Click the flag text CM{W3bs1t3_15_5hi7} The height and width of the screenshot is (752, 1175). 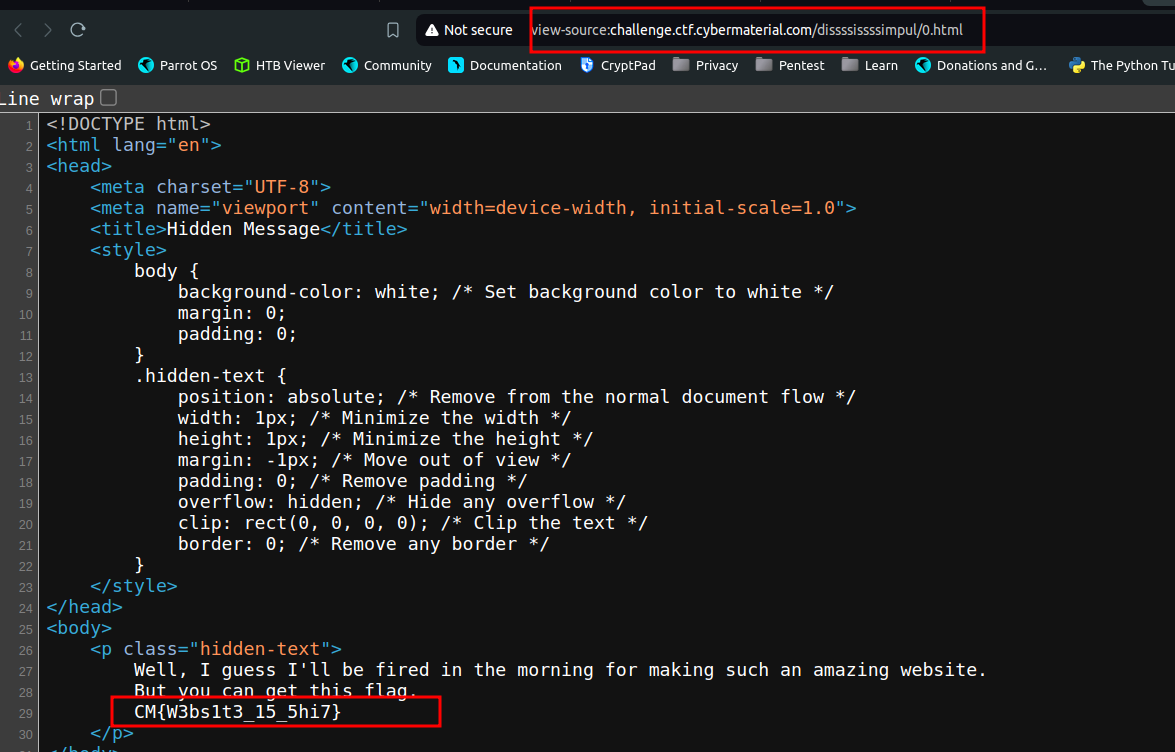click(238, 712)
